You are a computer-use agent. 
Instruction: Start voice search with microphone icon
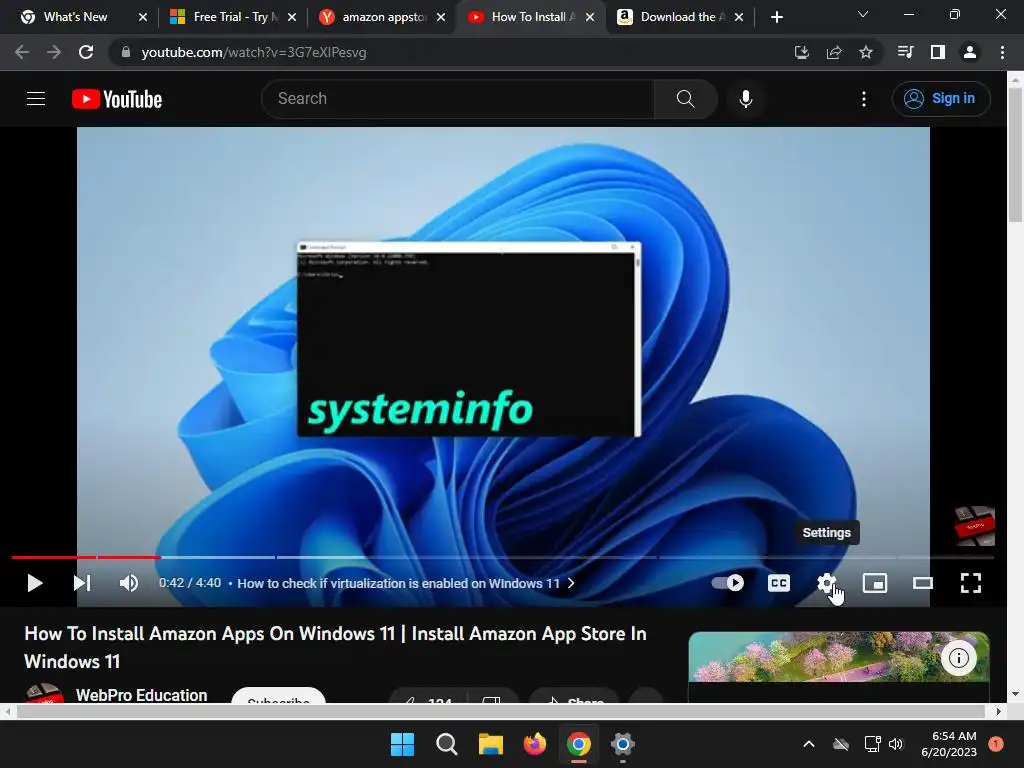point(745,99)
